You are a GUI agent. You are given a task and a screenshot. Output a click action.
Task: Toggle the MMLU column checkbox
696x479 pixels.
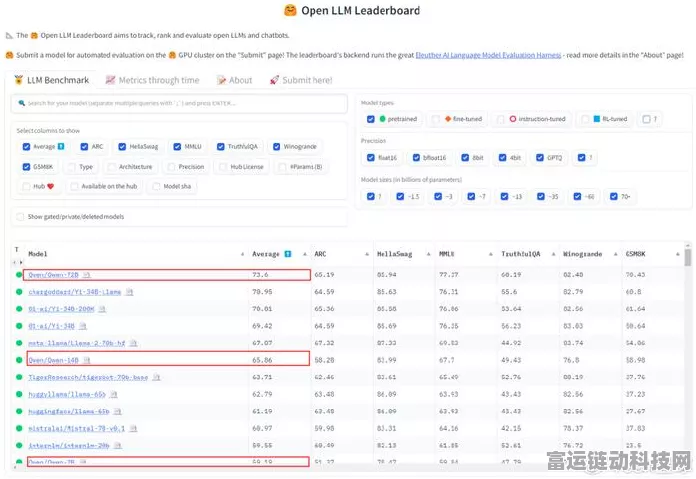[x=177, y=146]
